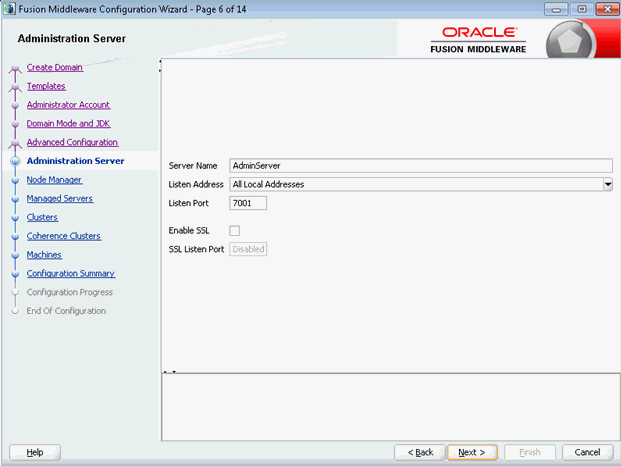Click the Configuration Progress step text

pos(70,292)
